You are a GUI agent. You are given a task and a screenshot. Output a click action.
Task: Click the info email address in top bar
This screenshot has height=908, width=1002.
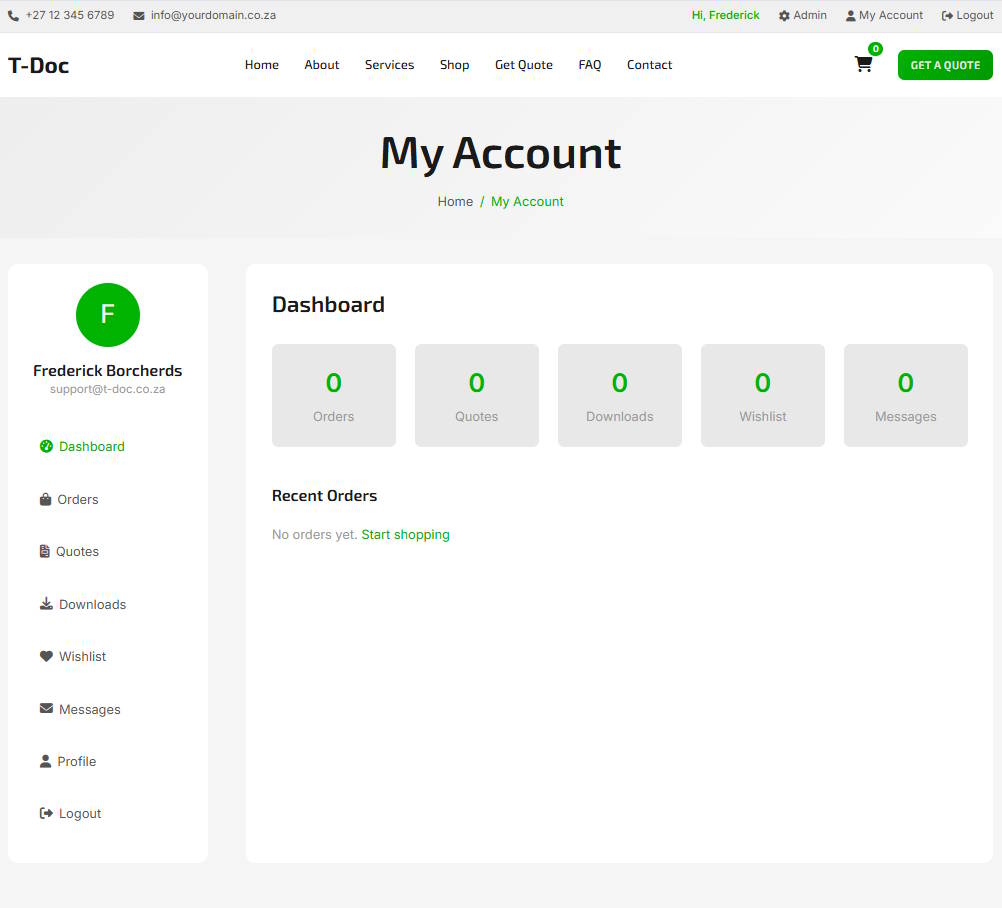coord(212,16)
